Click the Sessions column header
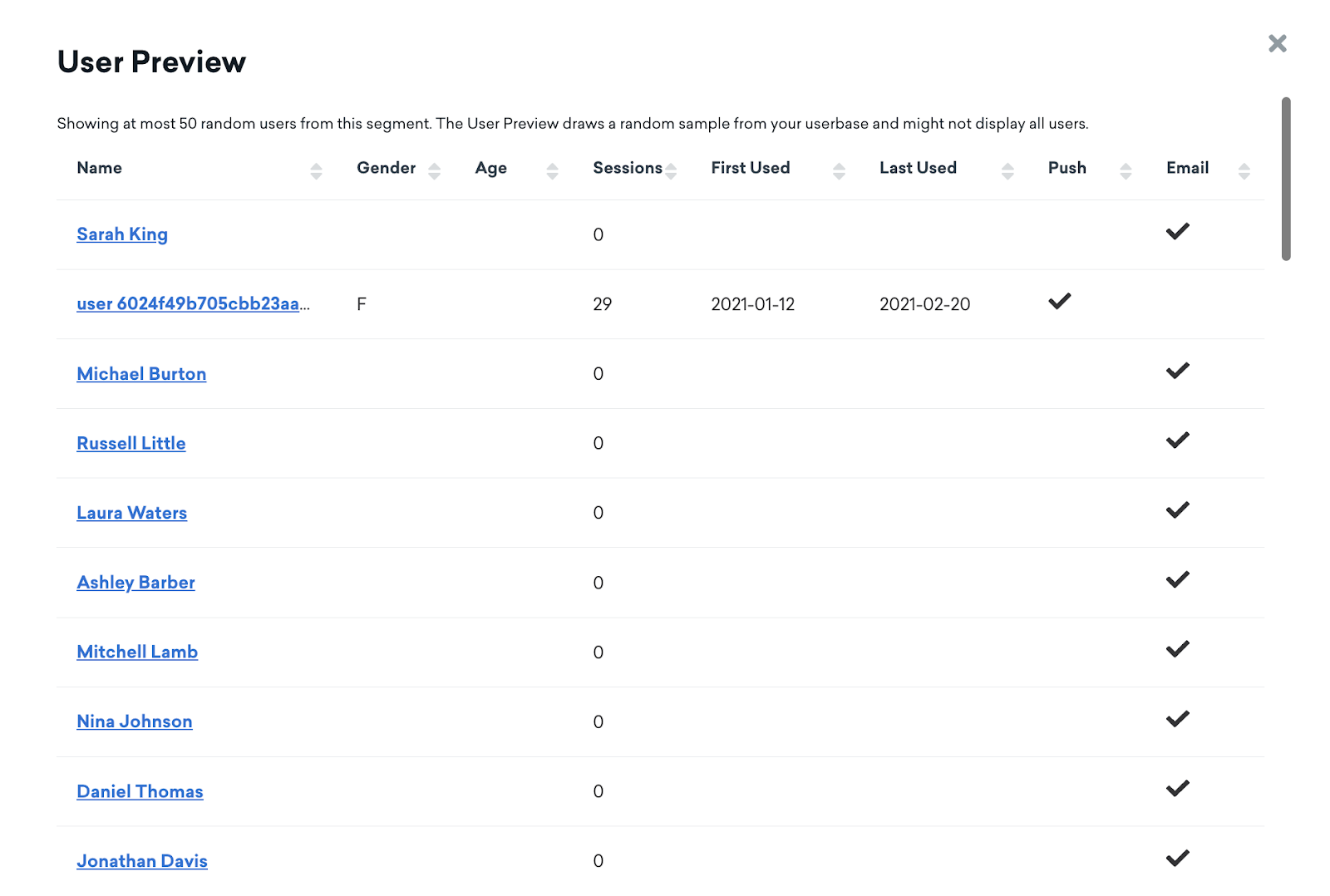Image resolution: width=1330 pixels, height=896 pixels. (628, 168)
